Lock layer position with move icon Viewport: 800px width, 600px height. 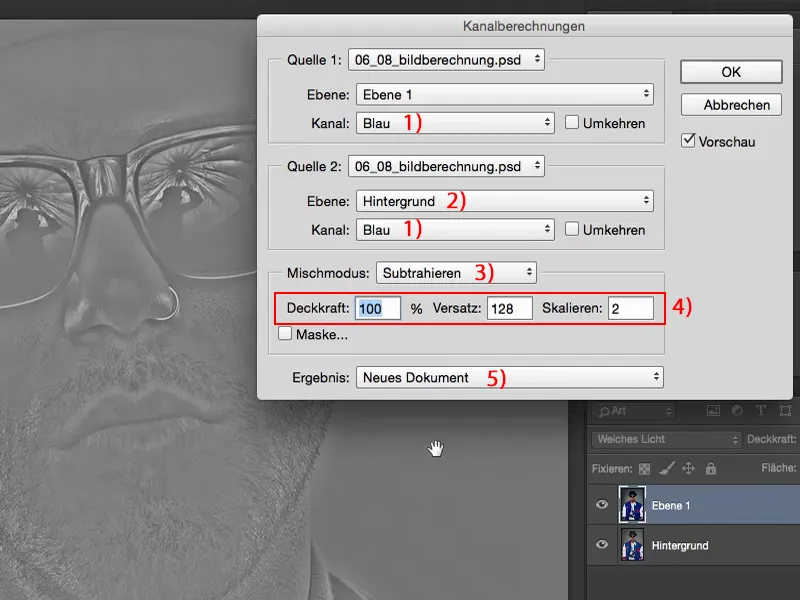click(688, 468)
